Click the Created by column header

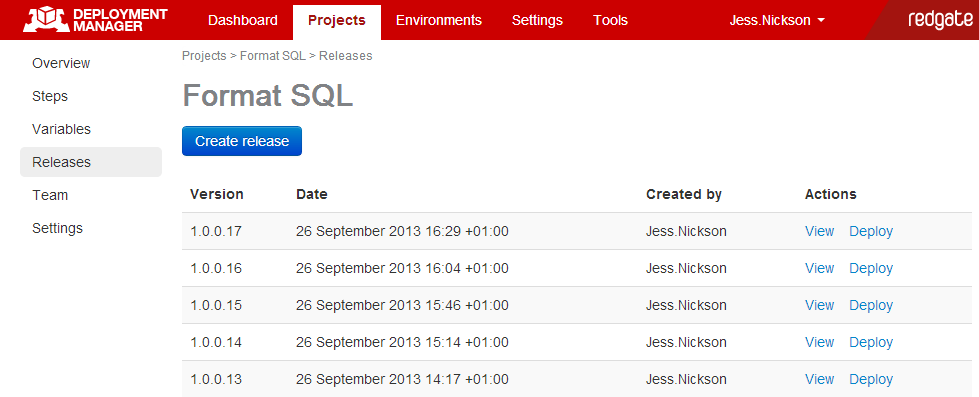684,194
